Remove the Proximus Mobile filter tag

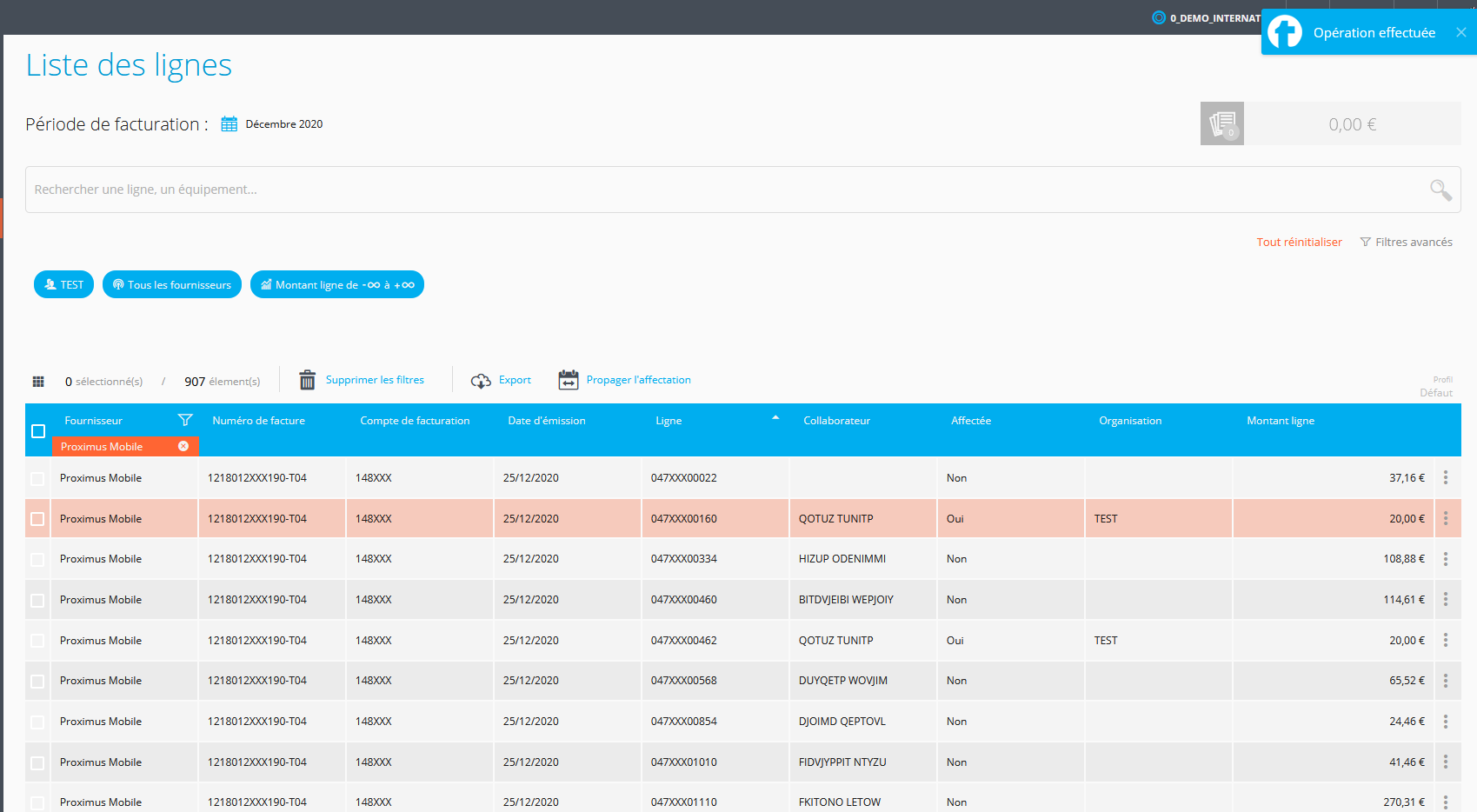[x=183, y=446]
